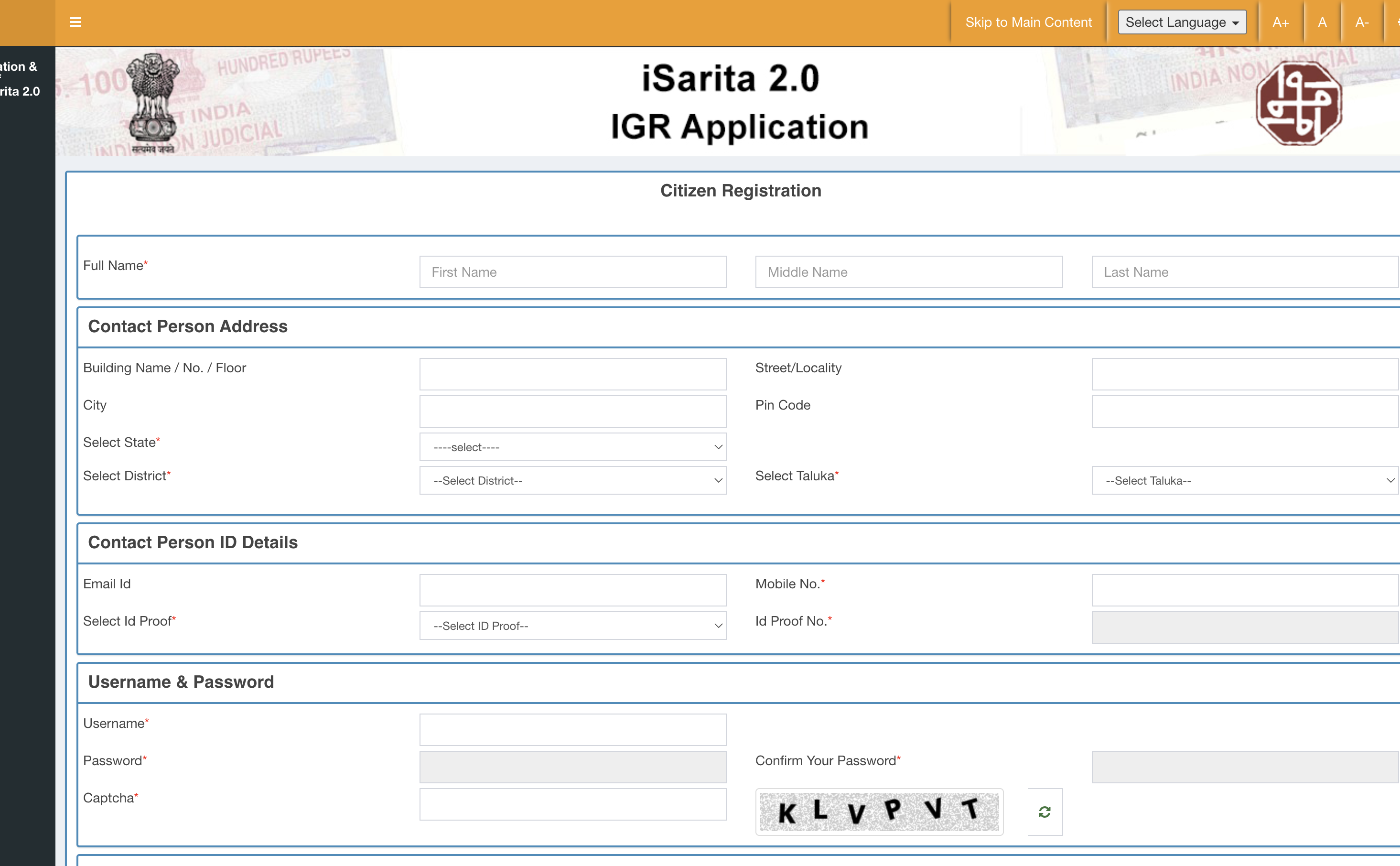Open the Select ID Proof dropdown
Screen dimensions: 1400x866
(x=572, y=626)
